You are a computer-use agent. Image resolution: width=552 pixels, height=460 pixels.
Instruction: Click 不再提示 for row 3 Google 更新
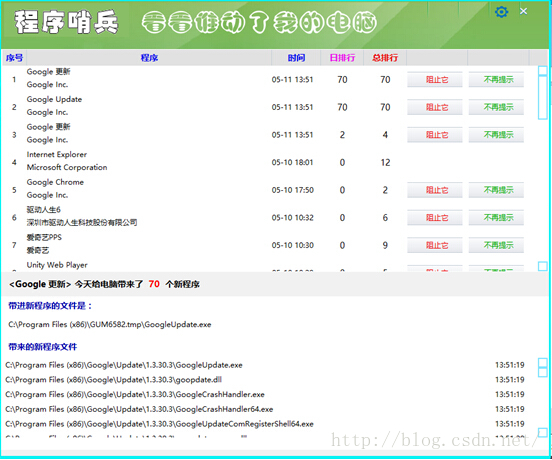click(x=496, y=135)
